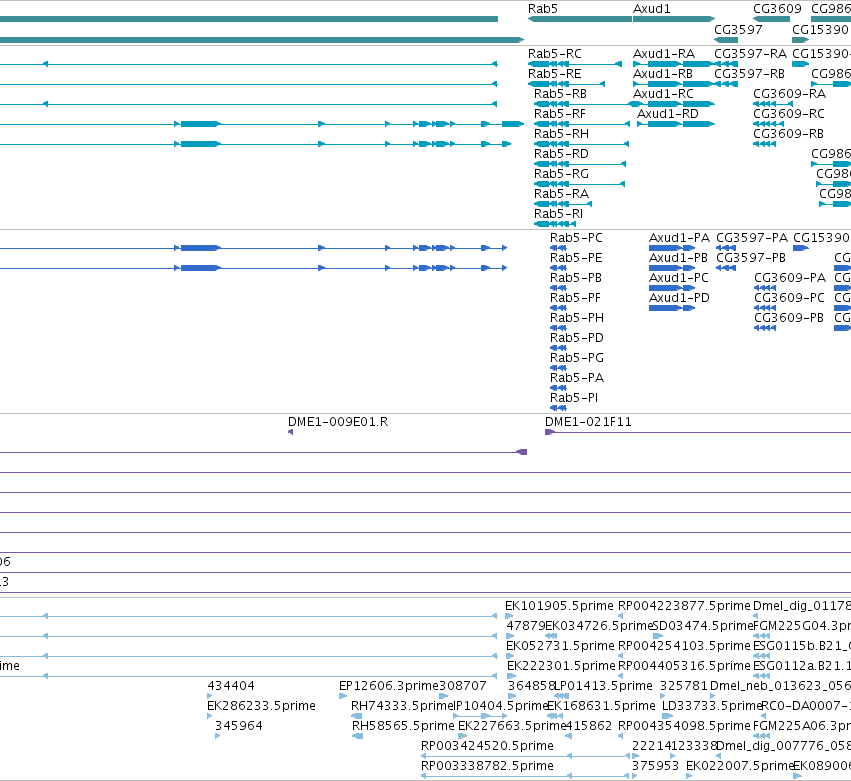Select the Rab5 gene label

pos(542,9)
